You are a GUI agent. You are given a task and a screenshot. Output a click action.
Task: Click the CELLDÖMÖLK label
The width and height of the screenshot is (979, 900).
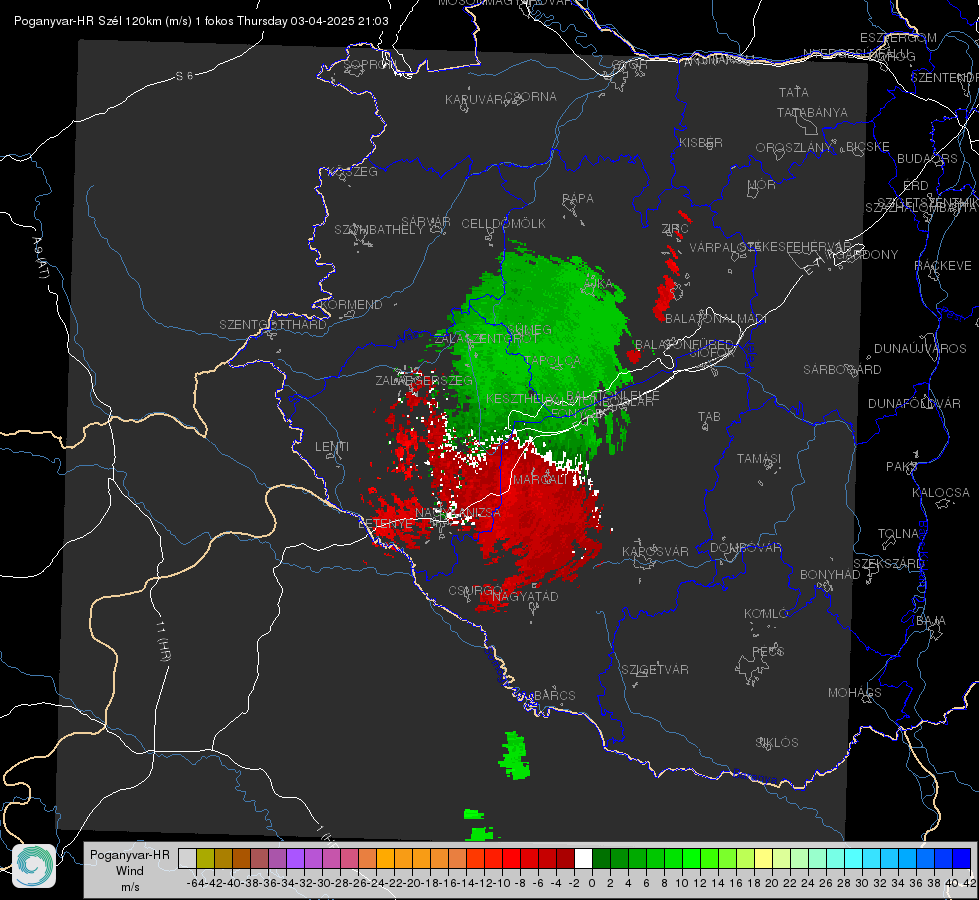click(504, 224)
